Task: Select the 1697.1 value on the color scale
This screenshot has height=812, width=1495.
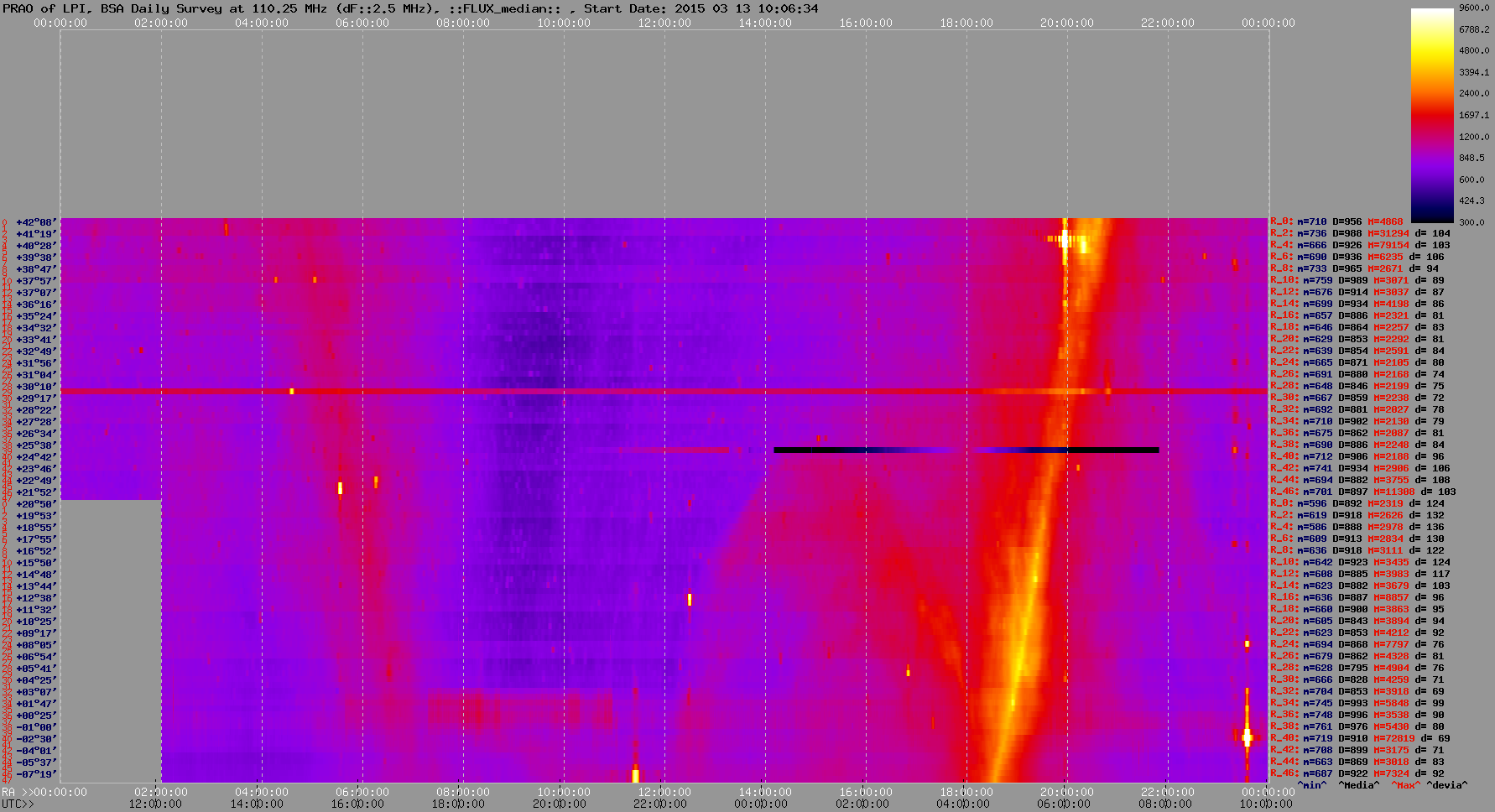Action: (1474, 115)
